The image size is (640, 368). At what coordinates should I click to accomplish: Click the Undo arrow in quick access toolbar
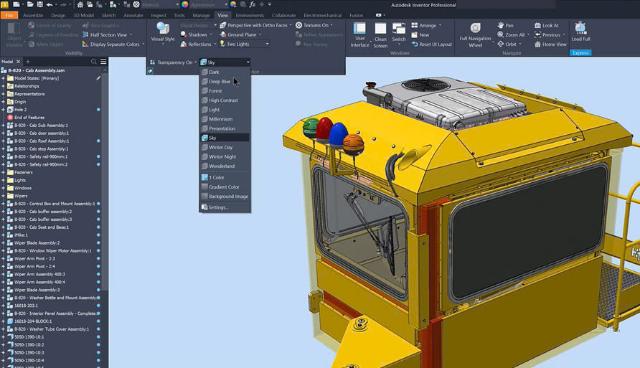tap(50, 4)
